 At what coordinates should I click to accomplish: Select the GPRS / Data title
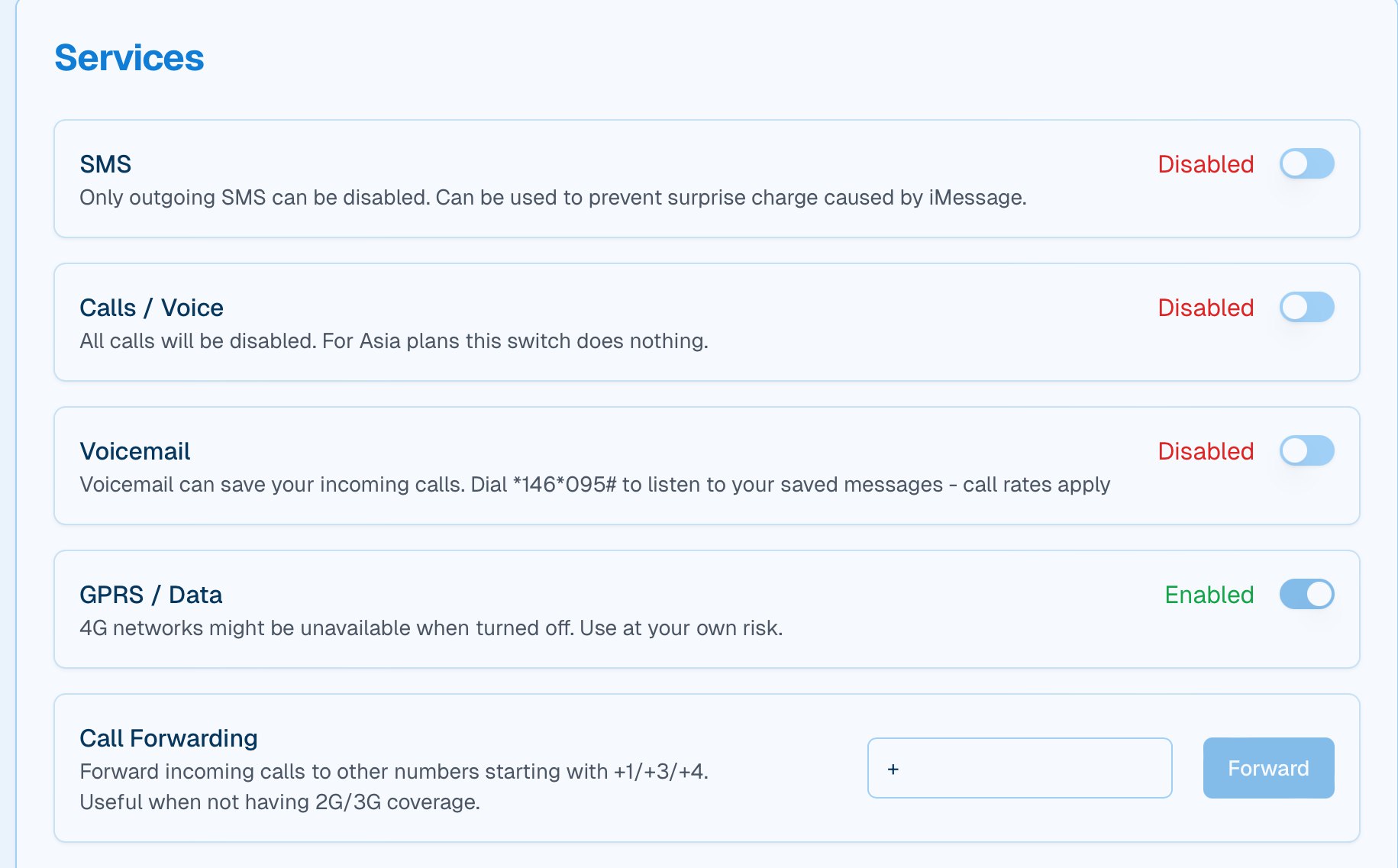[x=150, y=595]
